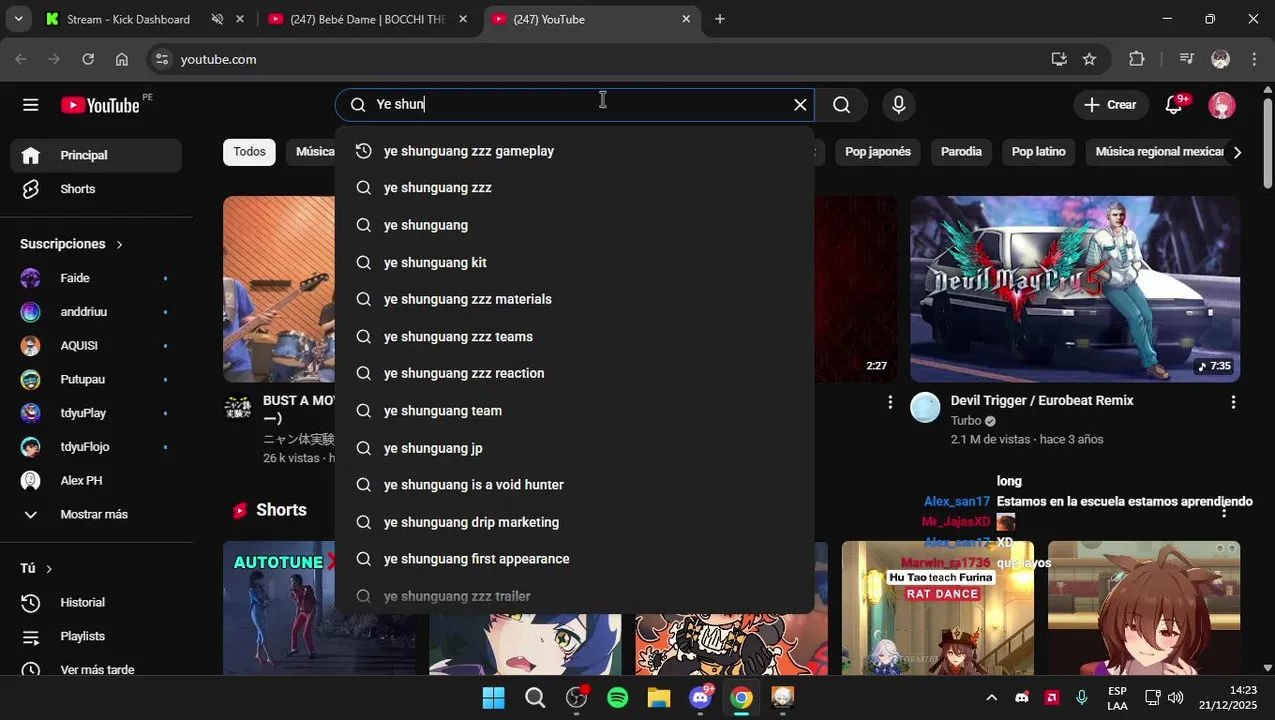Screen dimensions: 1275x720
Task: Open the tab search dropdown
Action: (x=17, y=19)
